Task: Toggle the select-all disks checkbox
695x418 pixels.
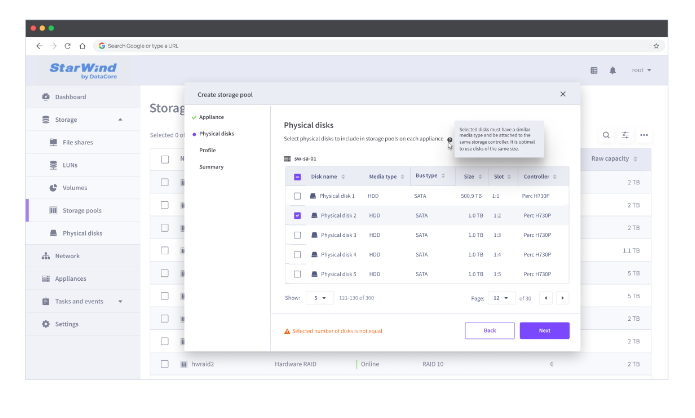Action: pyautogui.click(x=297, y=177)
